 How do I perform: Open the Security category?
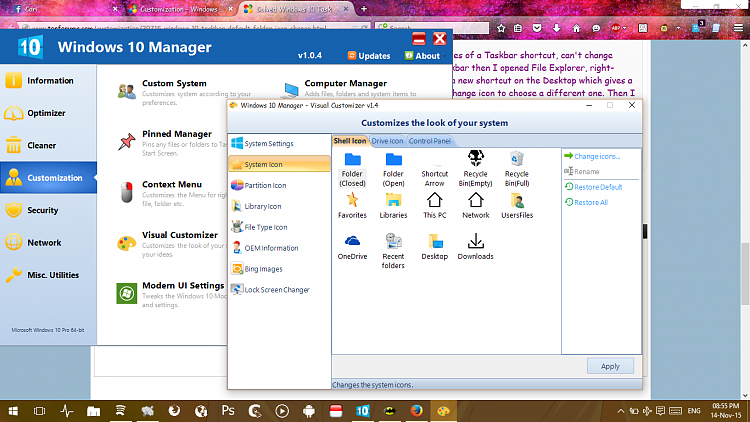coord(43,210)
